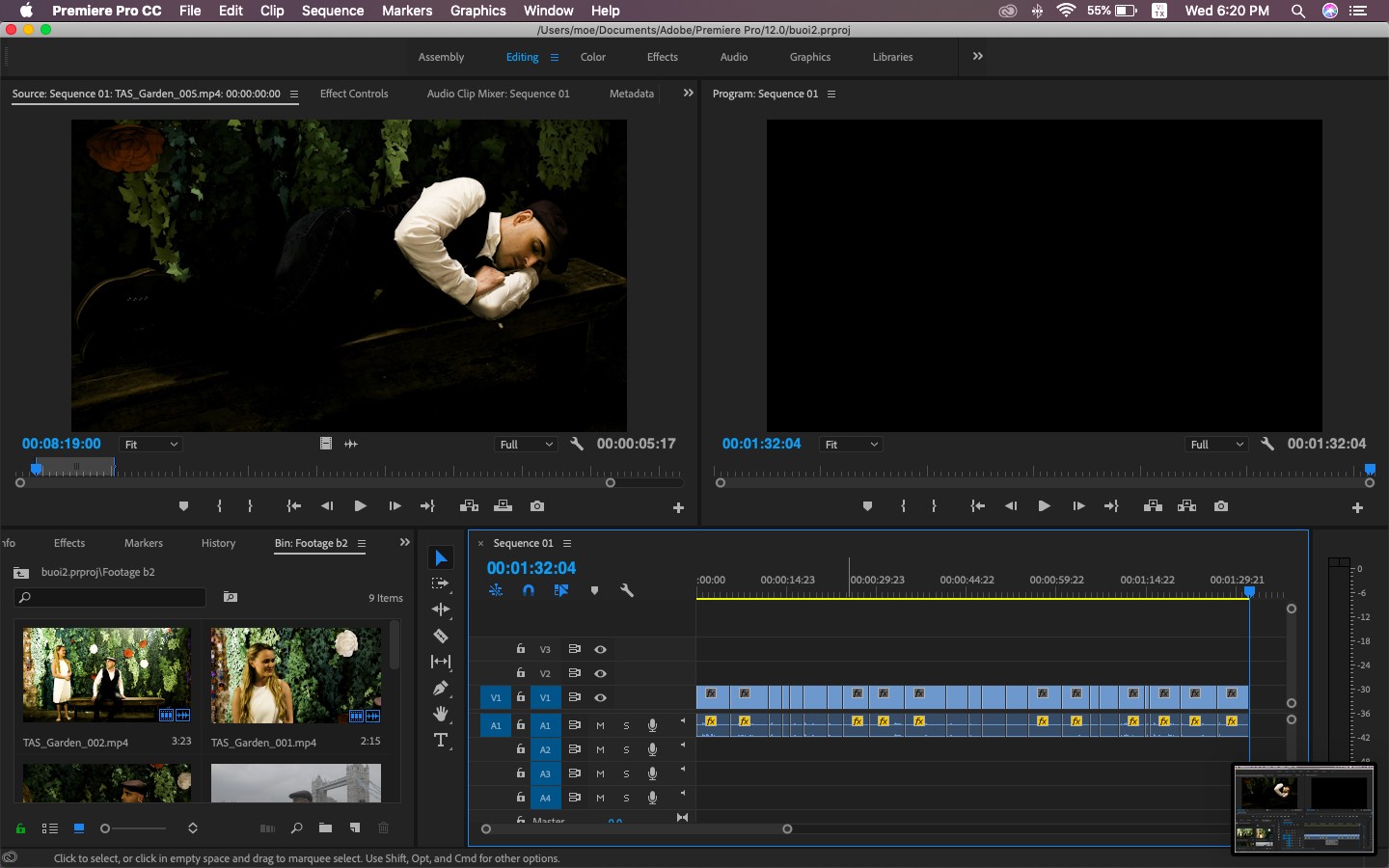Open Program monitor Full resolution dropdown
Image resolution: width=1389 pixels, height=868 pixels.
(x=1216, y=445)
